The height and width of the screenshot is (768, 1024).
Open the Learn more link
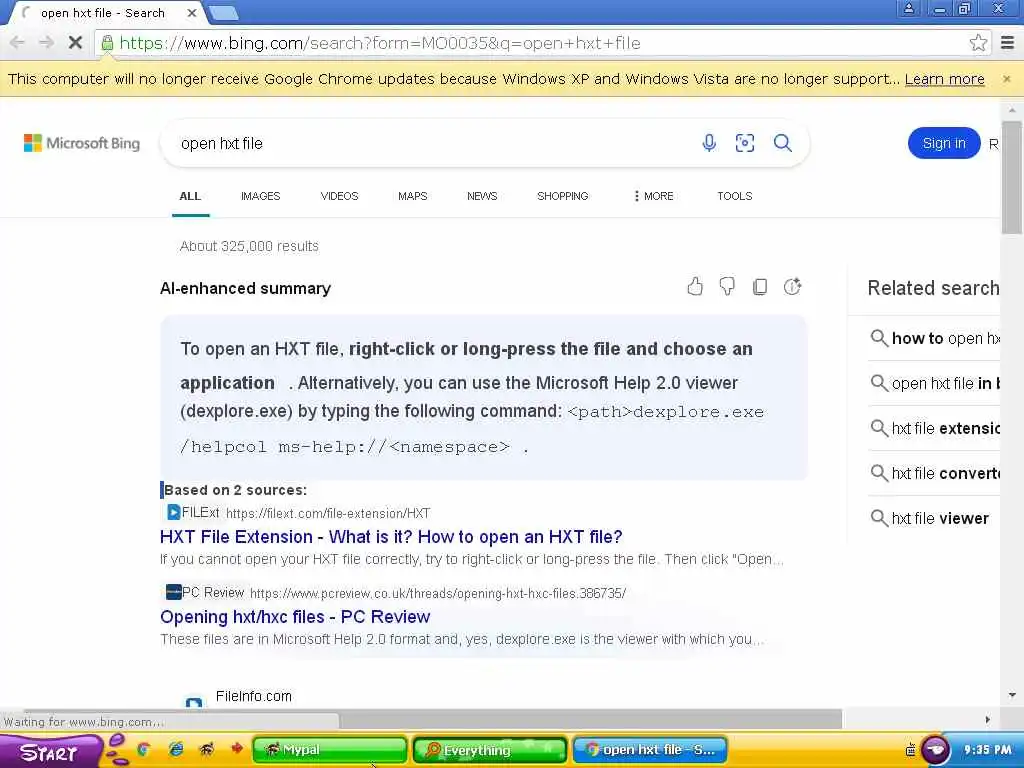pyautogui.click(x=944, y=79)
